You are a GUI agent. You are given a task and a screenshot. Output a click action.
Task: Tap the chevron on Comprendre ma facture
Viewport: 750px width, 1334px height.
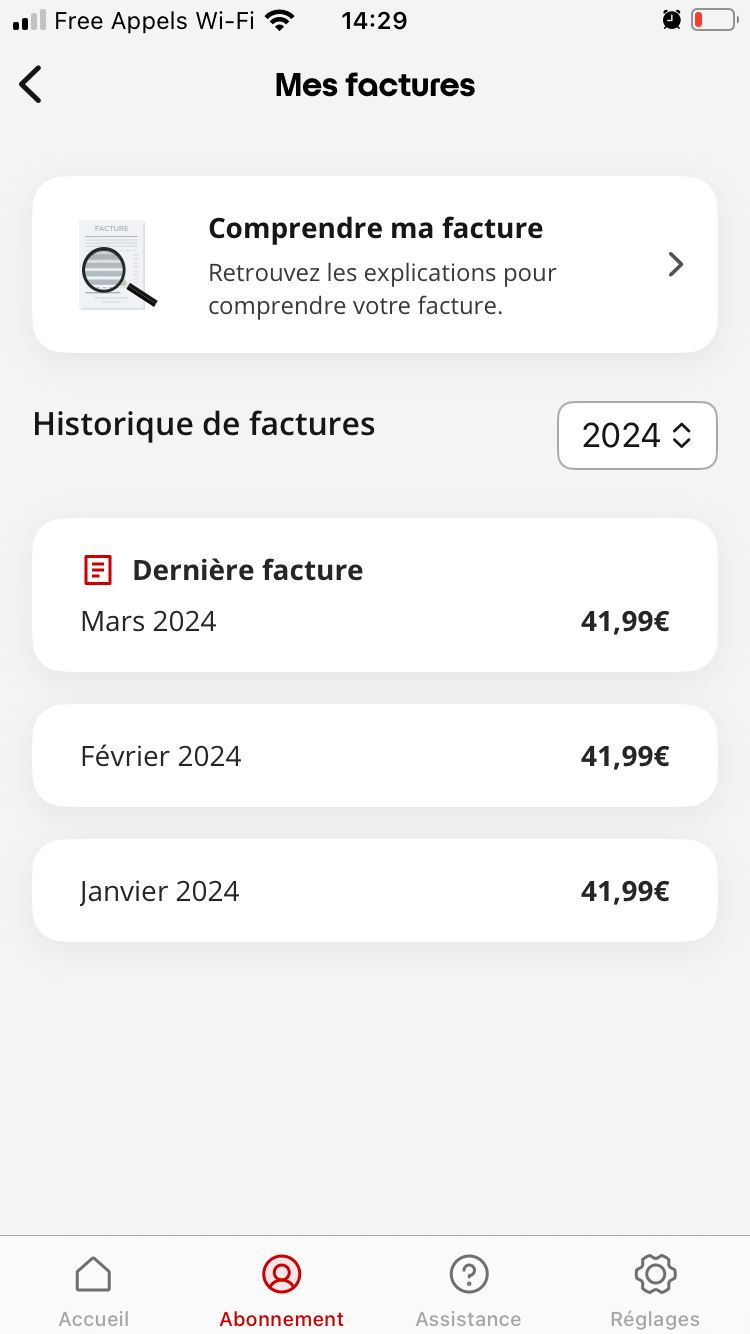pyautogui.click(x=676, y=265)
